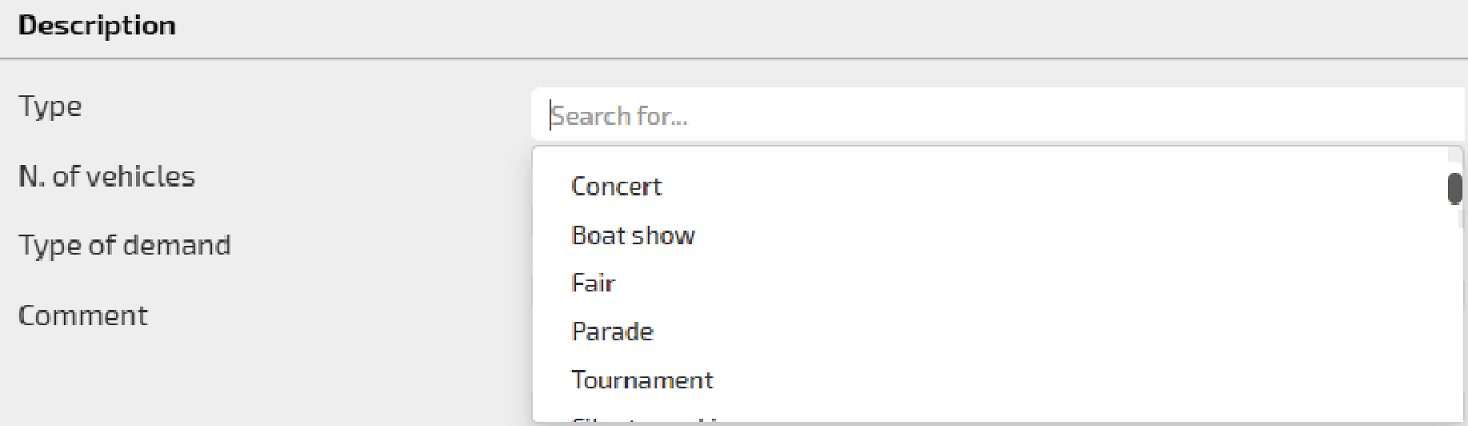Pick Fair in the dropdown list

[x=593, y=283]
